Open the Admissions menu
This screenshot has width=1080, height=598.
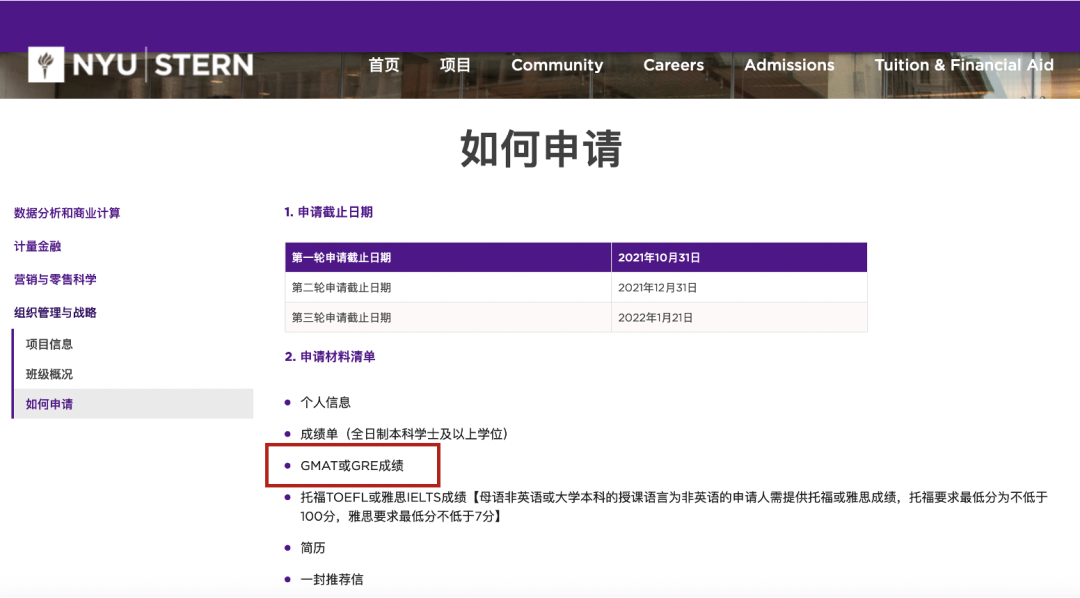[789, 65]
